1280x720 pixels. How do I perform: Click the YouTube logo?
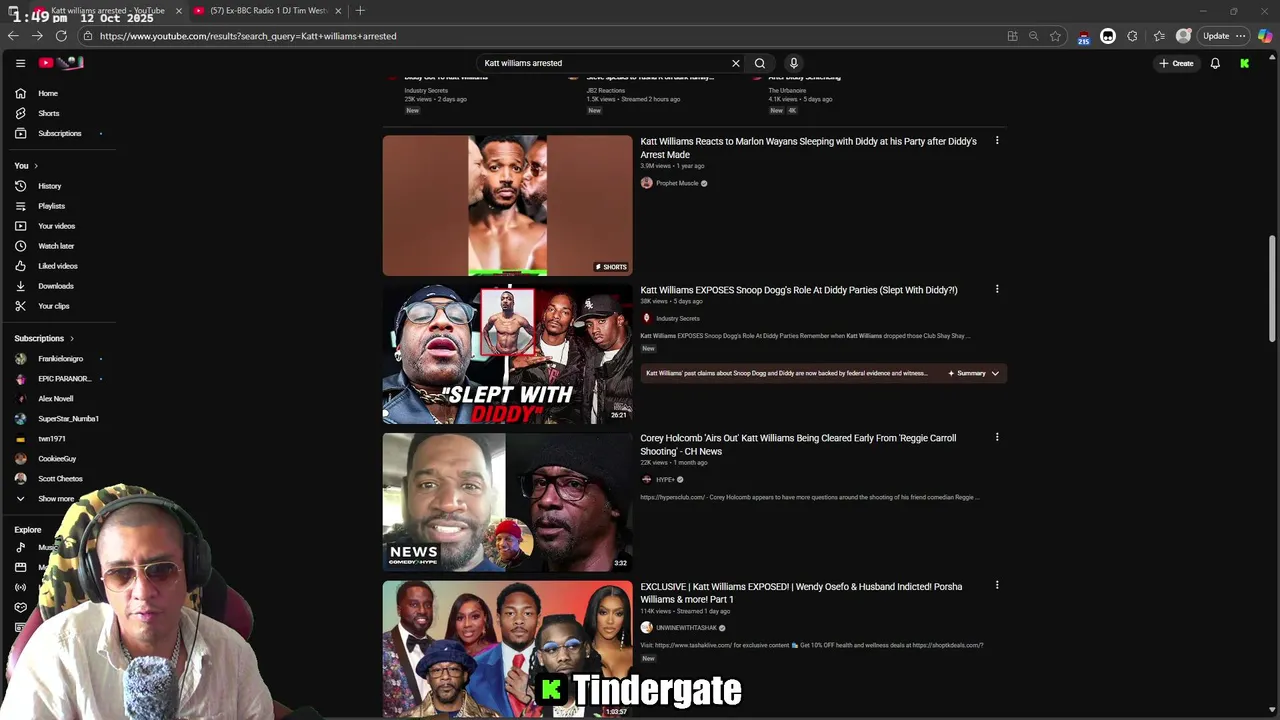pyautogui.click(x=62, y=63)
